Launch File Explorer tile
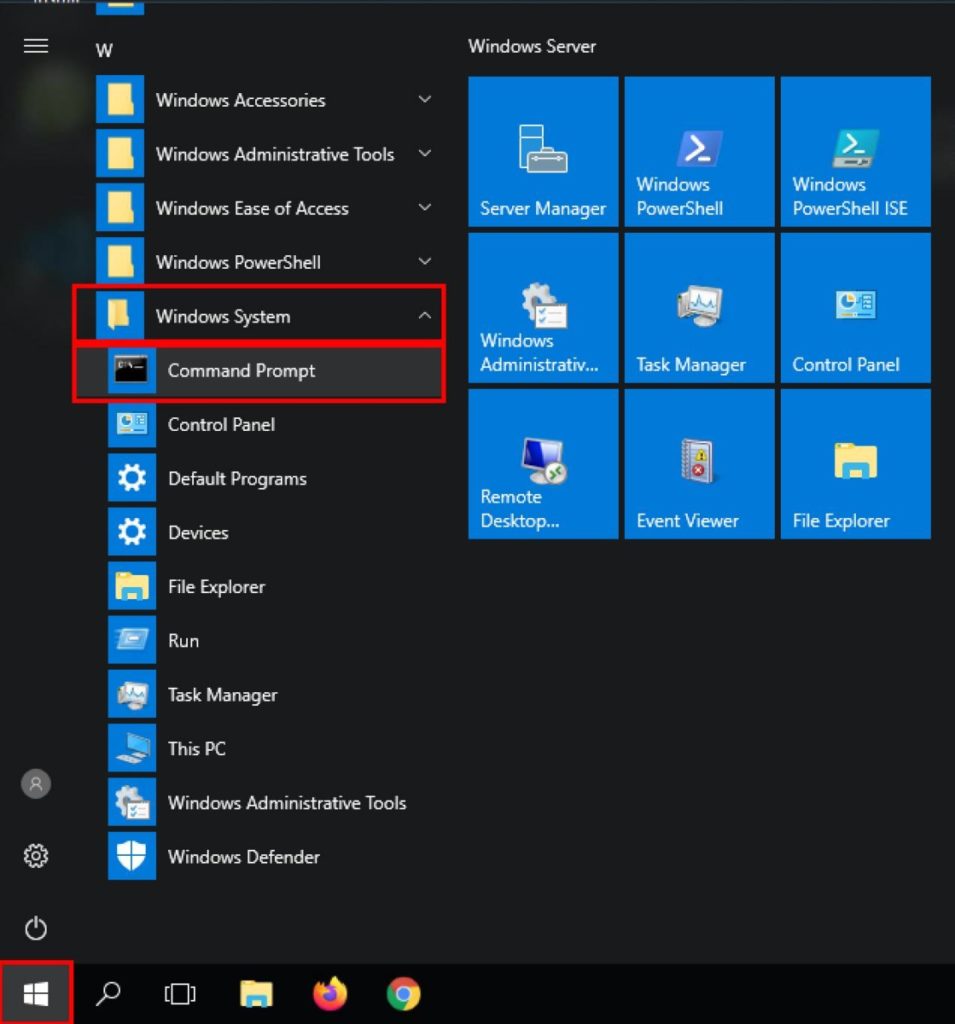Viewport: 955px width, 1024px height. (x=855, y=463)
